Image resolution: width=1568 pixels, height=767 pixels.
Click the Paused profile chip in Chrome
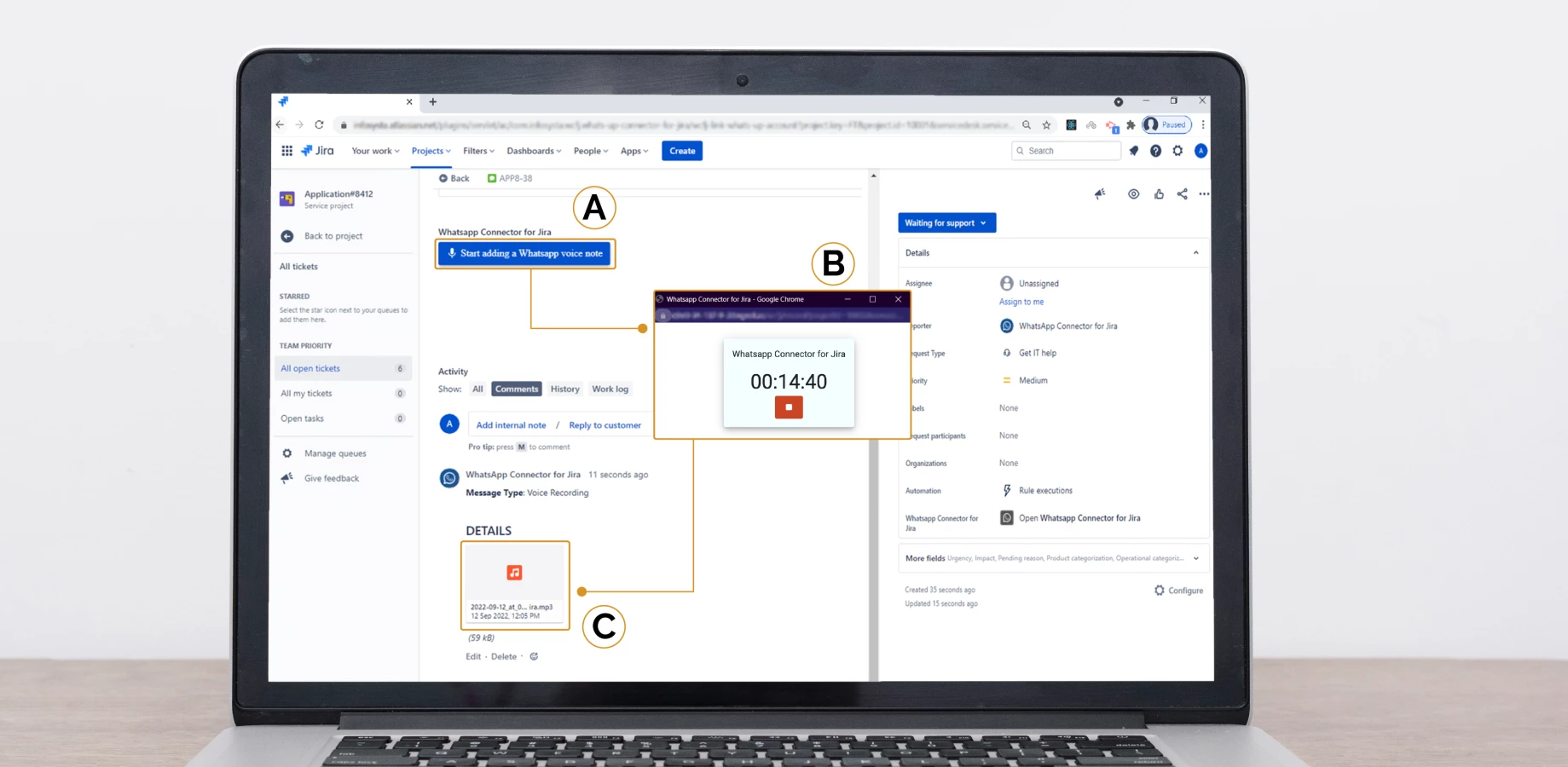tap(1166, 124)
